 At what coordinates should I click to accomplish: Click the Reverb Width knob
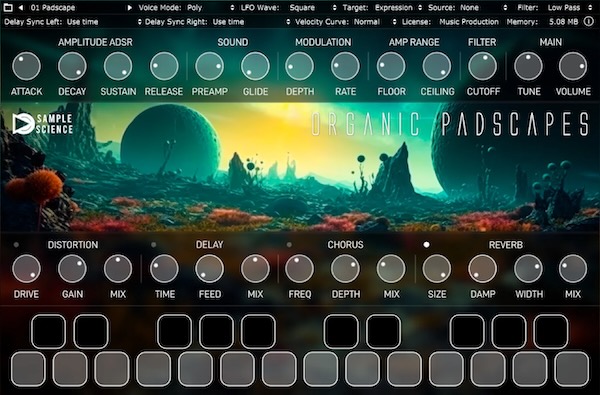528,269
